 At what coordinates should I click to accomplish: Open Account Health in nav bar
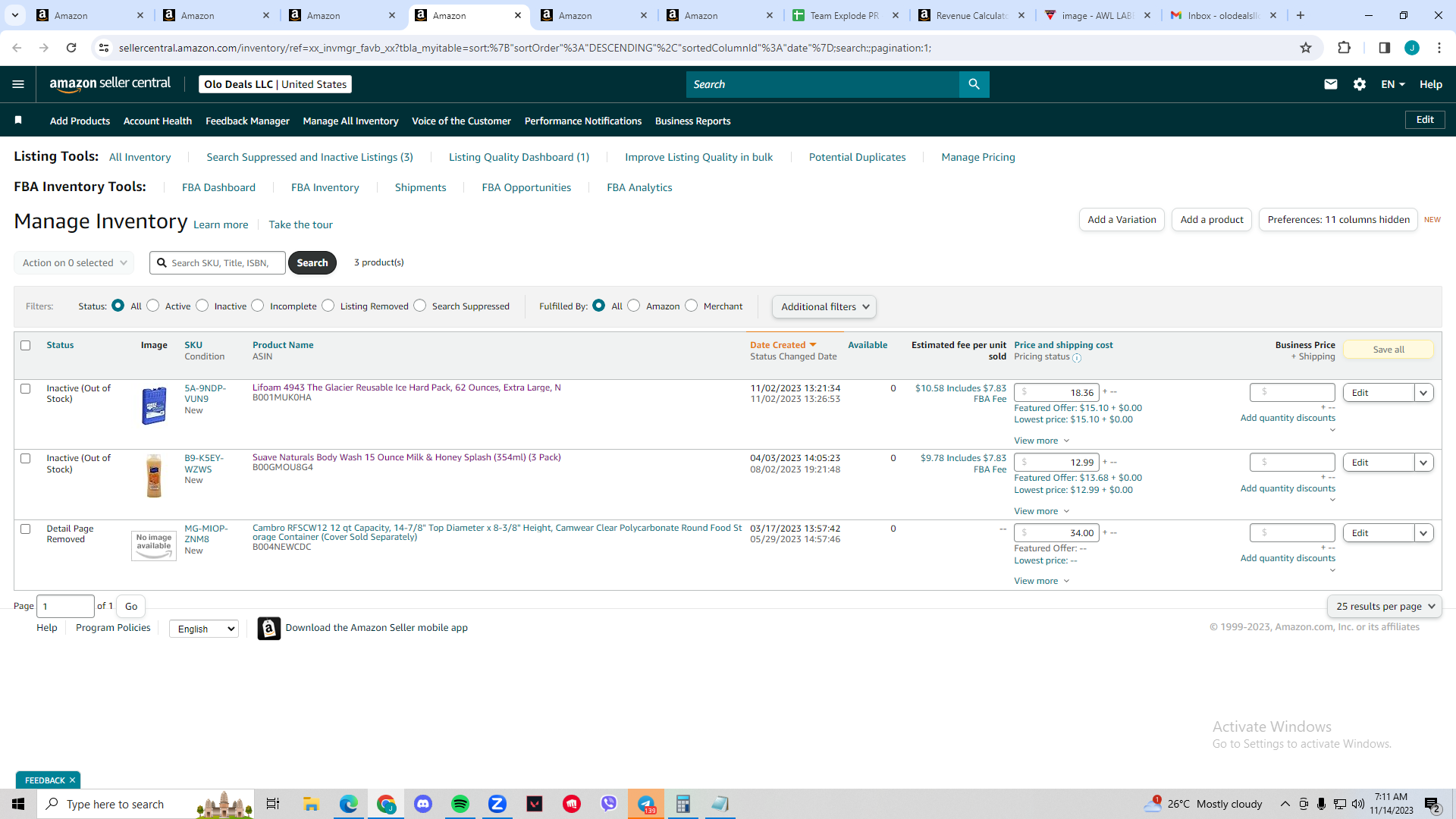158,121
